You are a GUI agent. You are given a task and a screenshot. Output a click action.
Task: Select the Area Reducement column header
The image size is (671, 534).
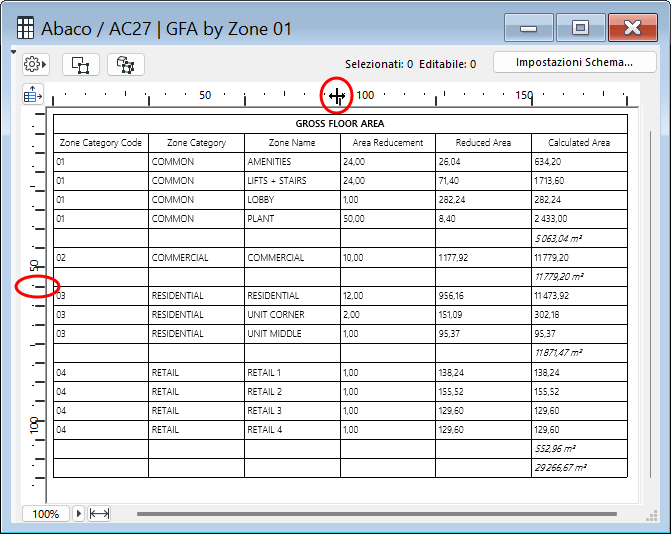tap(388, 143)
